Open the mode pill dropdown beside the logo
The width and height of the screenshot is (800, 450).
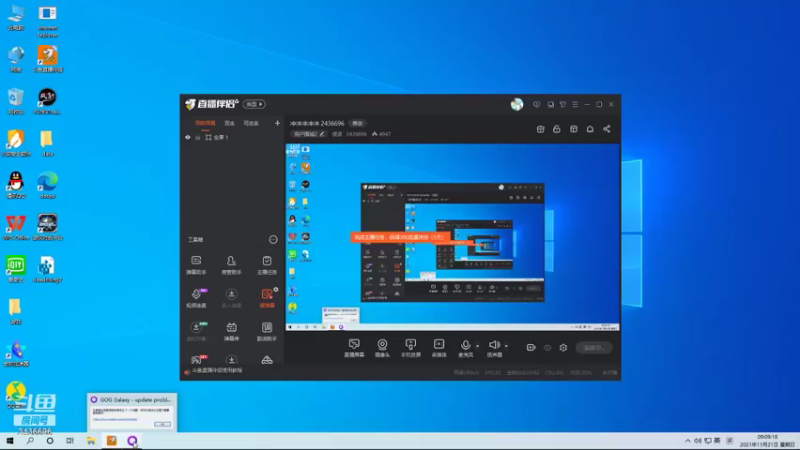click(x=254, y=104)
